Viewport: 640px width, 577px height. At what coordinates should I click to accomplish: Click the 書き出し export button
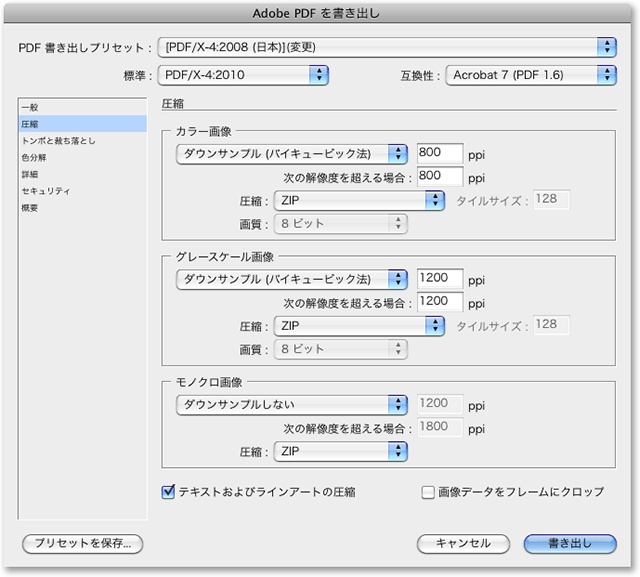click(x=570, y=544)
